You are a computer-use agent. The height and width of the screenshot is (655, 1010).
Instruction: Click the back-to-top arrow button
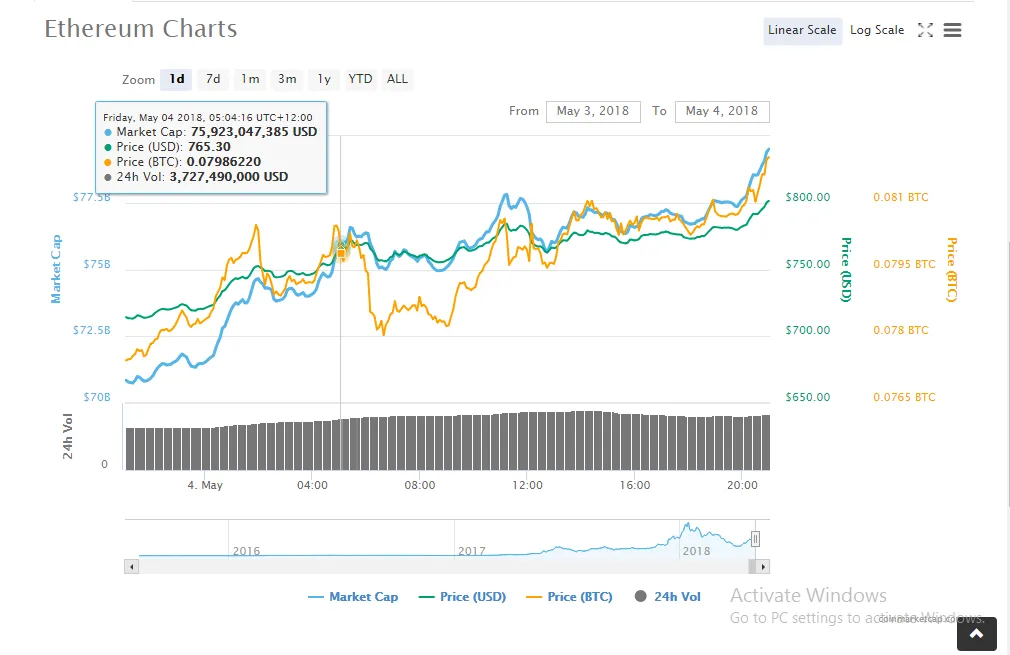click(x=977, y=634)
